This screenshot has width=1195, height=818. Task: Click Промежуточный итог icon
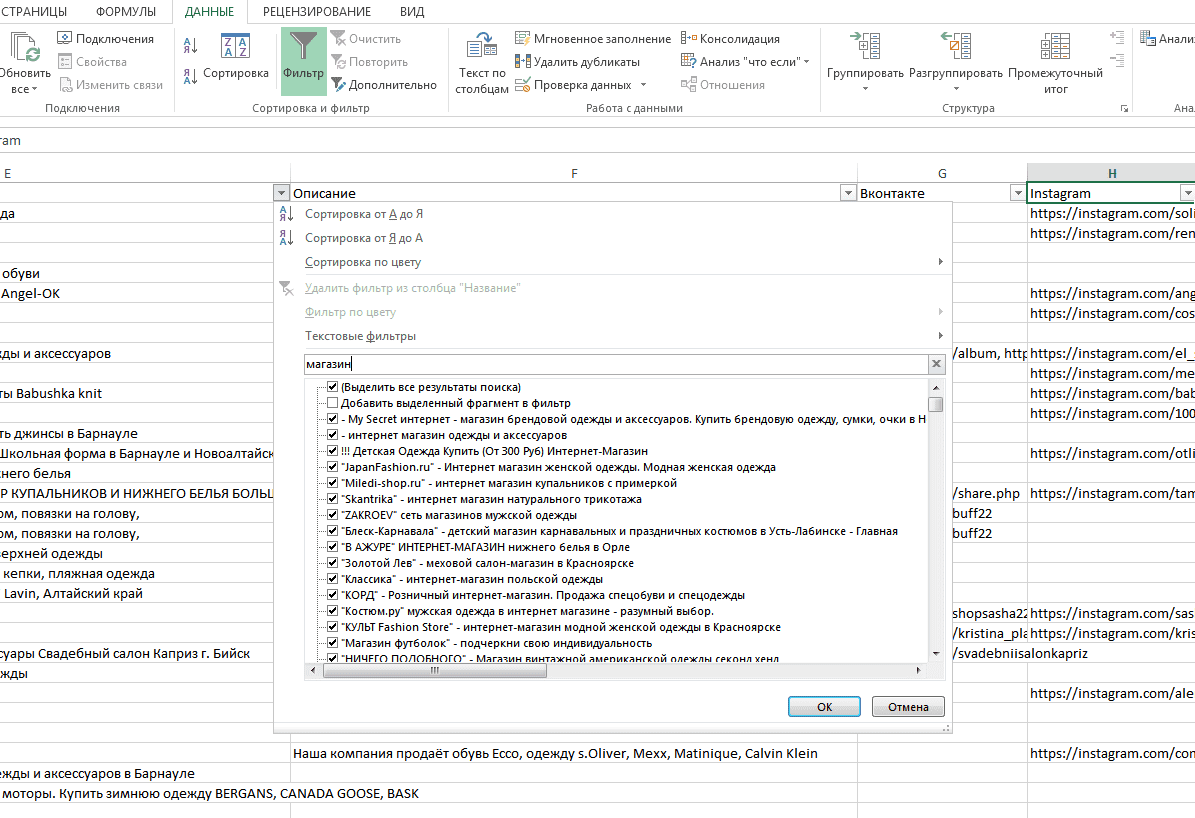click(1056, 47)
